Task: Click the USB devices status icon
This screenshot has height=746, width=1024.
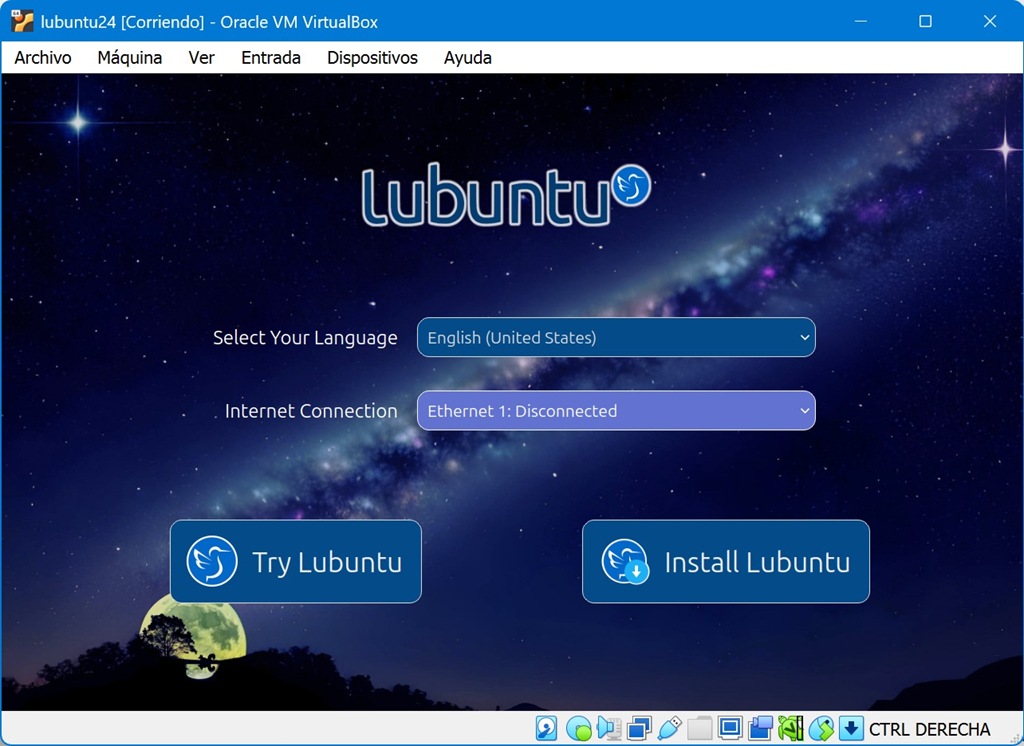Action: [670, 728]
